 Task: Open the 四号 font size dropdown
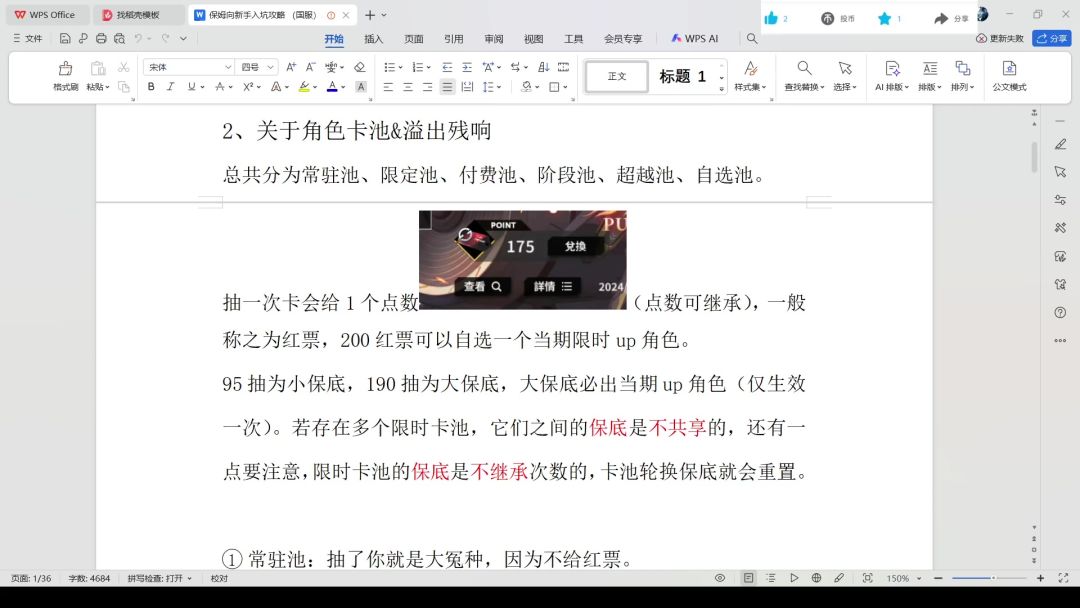tap(257, 67)
